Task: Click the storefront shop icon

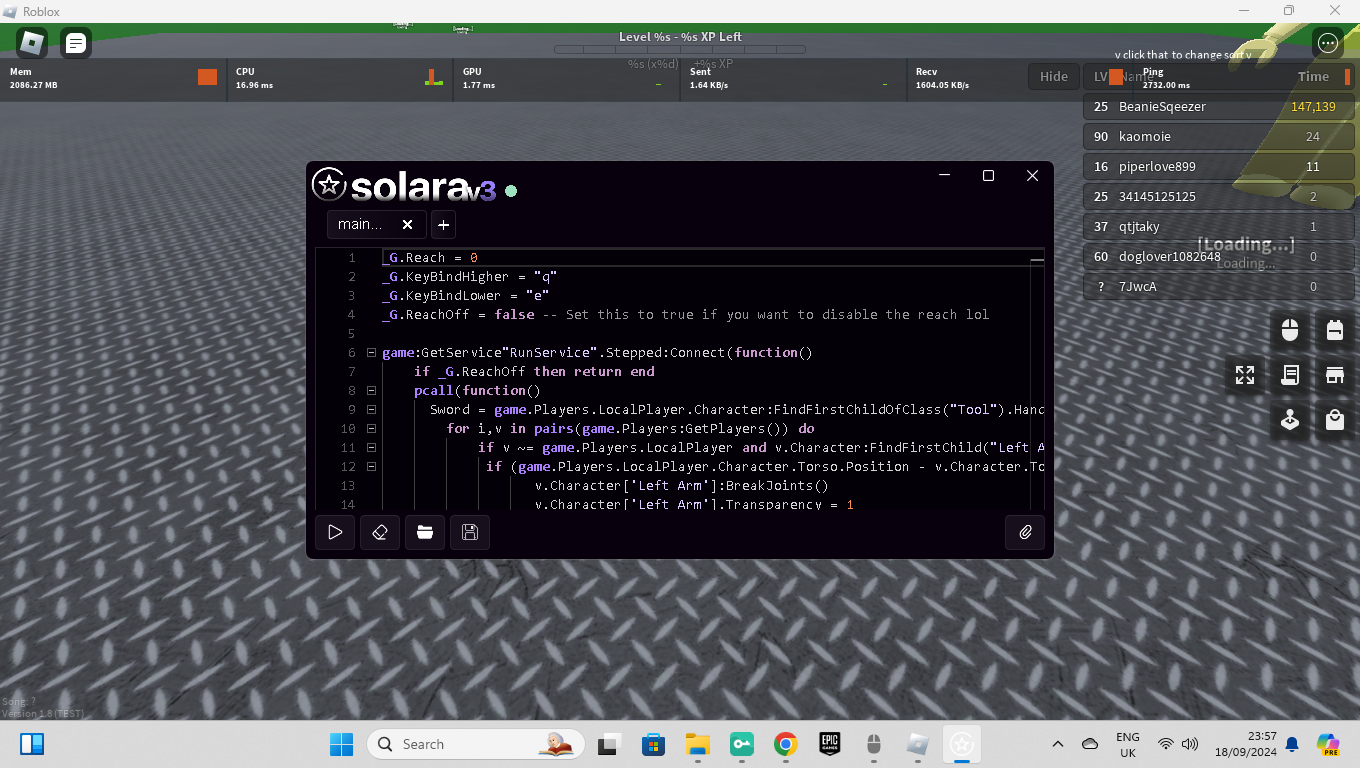Action: 1334,375
